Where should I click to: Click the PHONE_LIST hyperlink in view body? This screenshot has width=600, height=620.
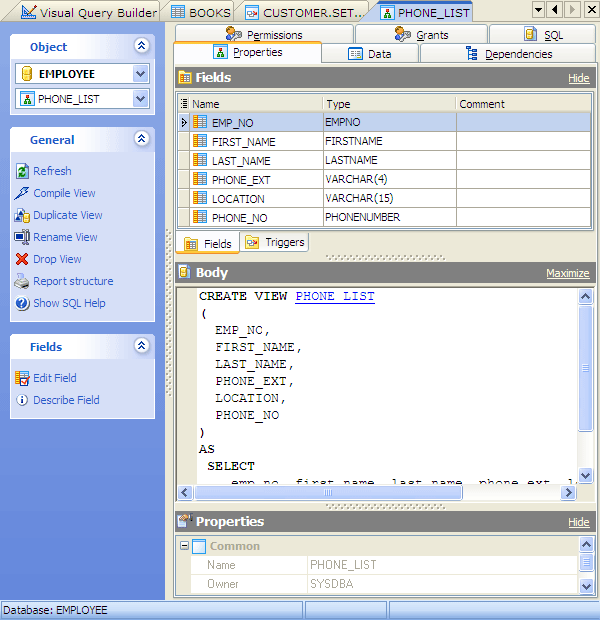pos(335,296)
